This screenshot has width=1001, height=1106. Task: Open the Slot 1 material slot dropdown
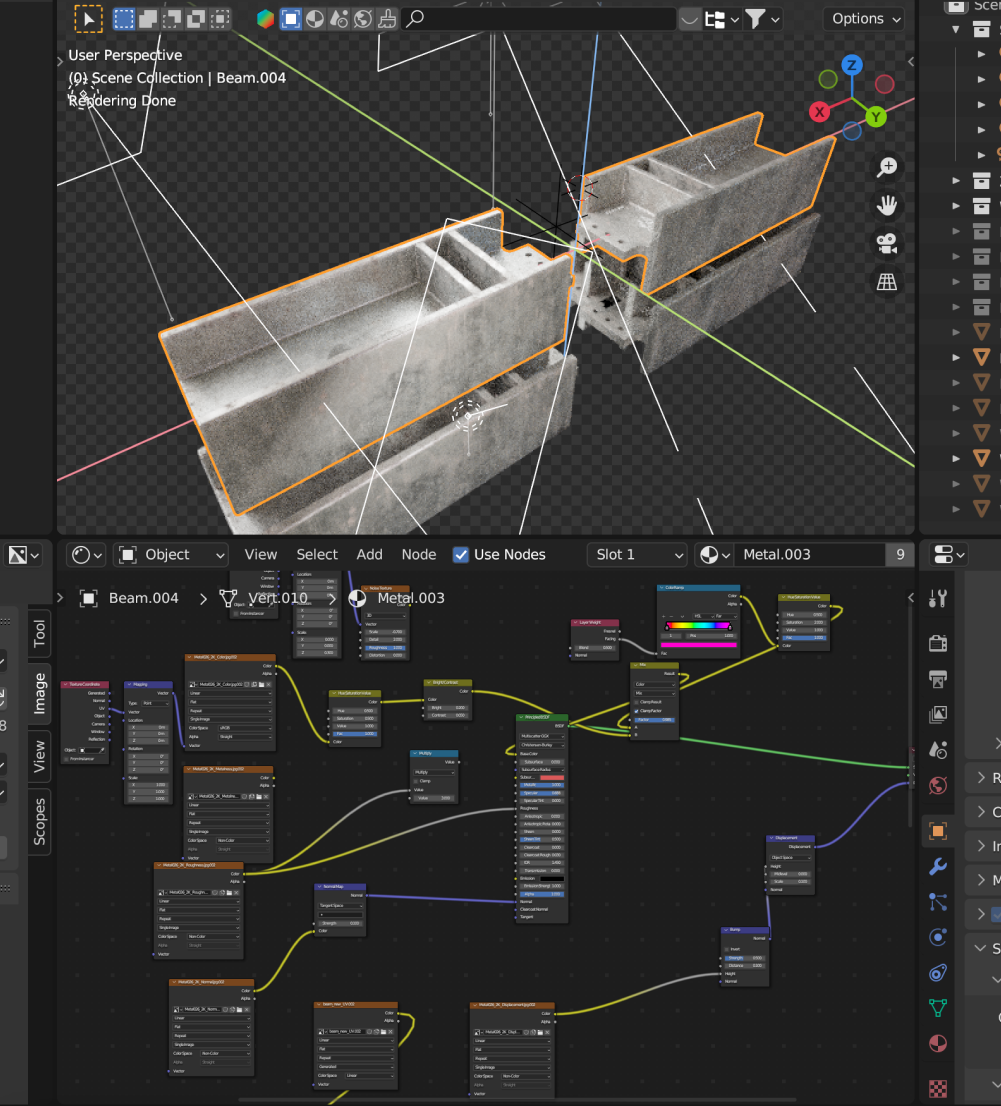point(637,555)
